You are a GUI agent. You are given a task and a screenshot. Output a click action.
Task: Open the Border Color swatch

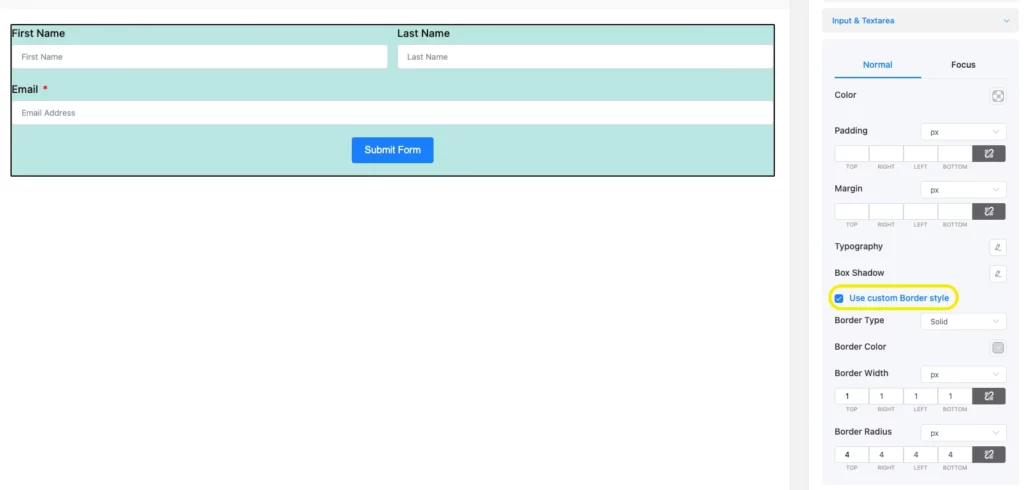point(997,348)
